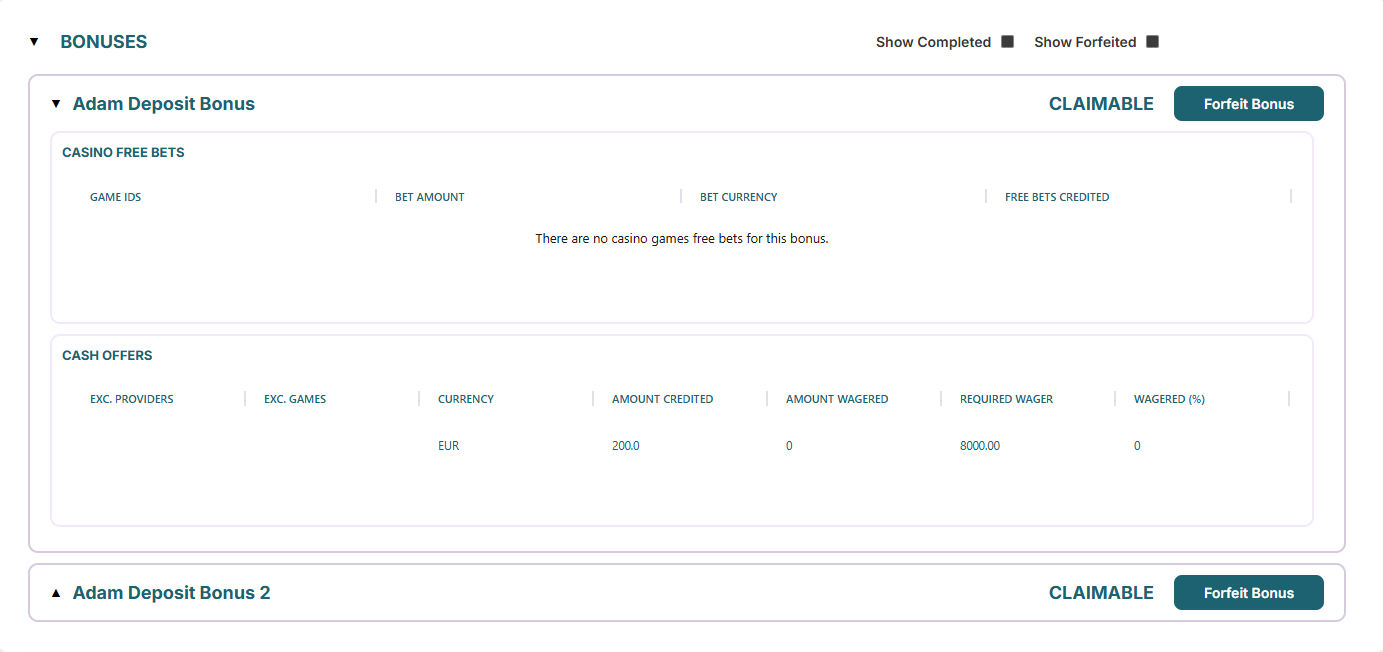Select the GAME IDS column header

[115, 197]
